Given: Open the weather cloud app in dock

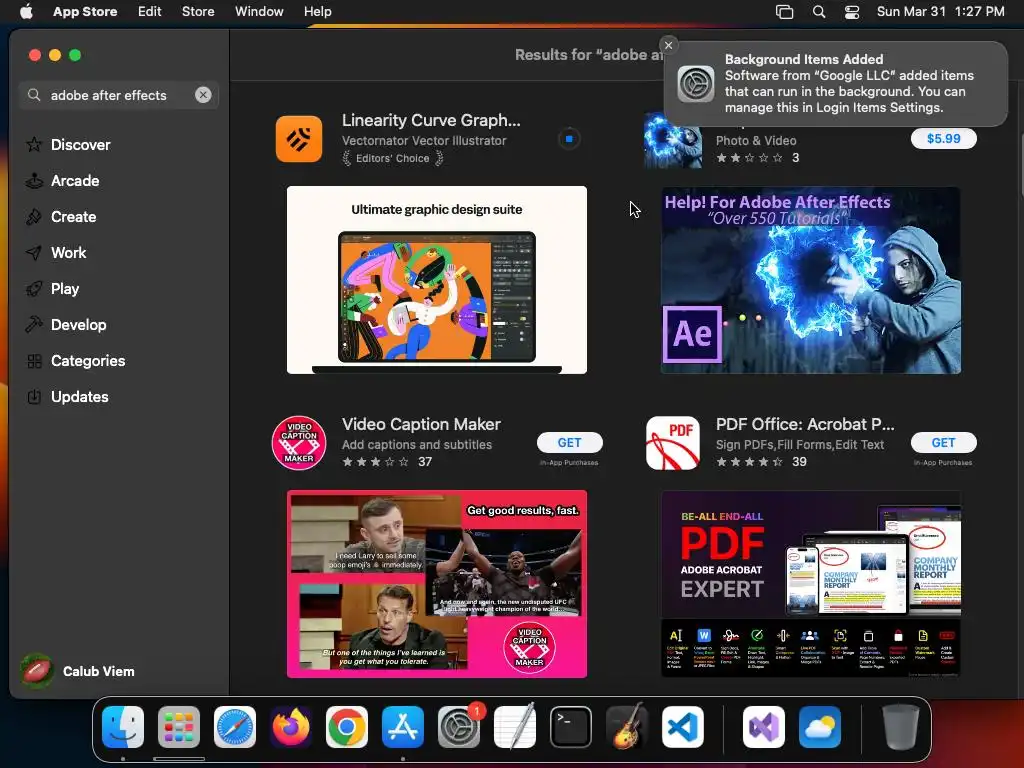Looking at the screenshot, I should point(820,727).
